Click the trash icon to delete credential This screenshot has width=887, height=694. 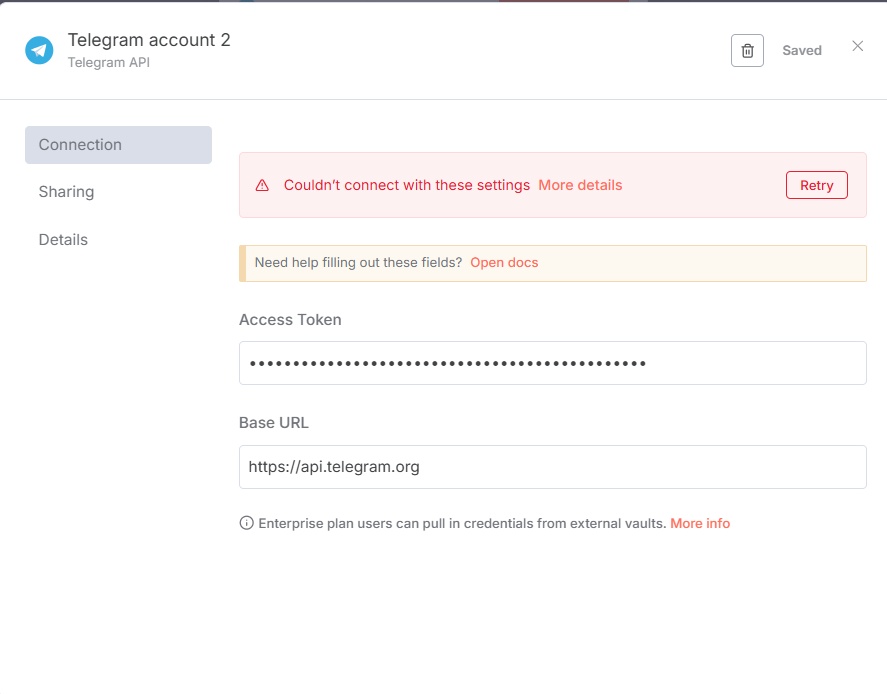click(x=747, y=50)
